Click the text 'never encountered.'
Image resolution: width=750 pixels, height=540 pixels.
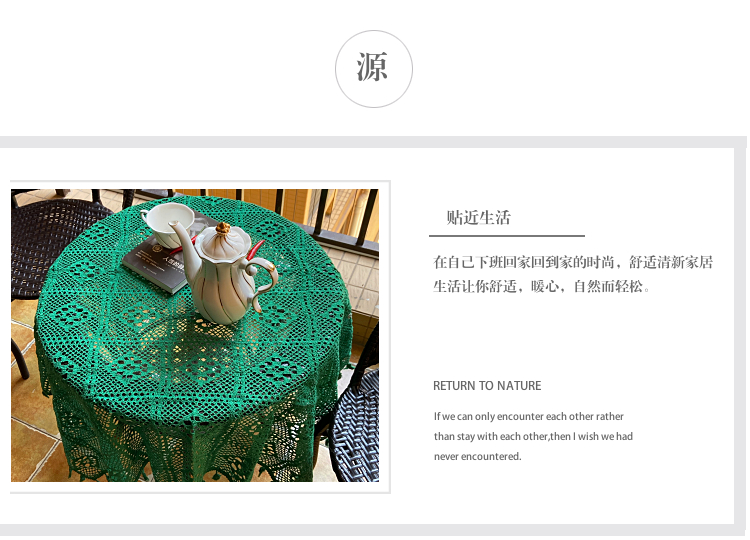(x=477, y=456)
